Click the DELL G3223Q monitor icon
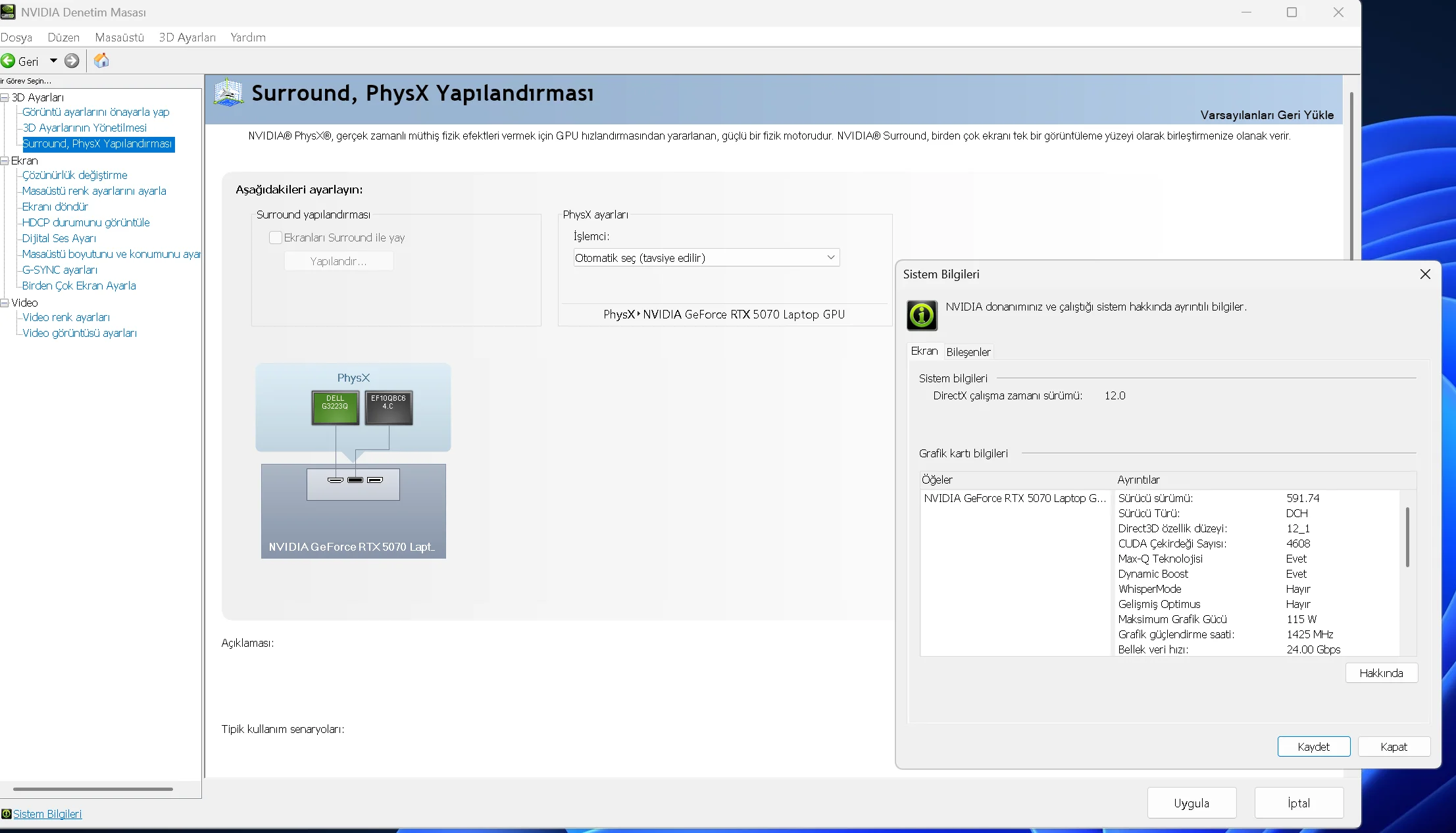Image resolution: width=1456 pixels, height=833 pixels. coord(335,407)
